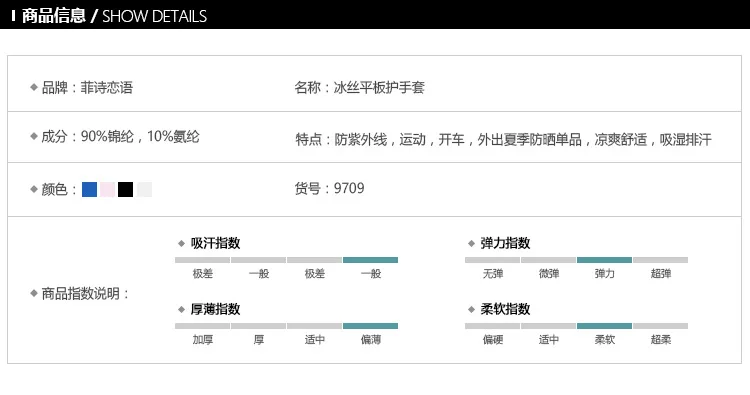Click the product name 冰丝平板护手套
This screenshot has width=750, height=395.
(x=379, y=88)
